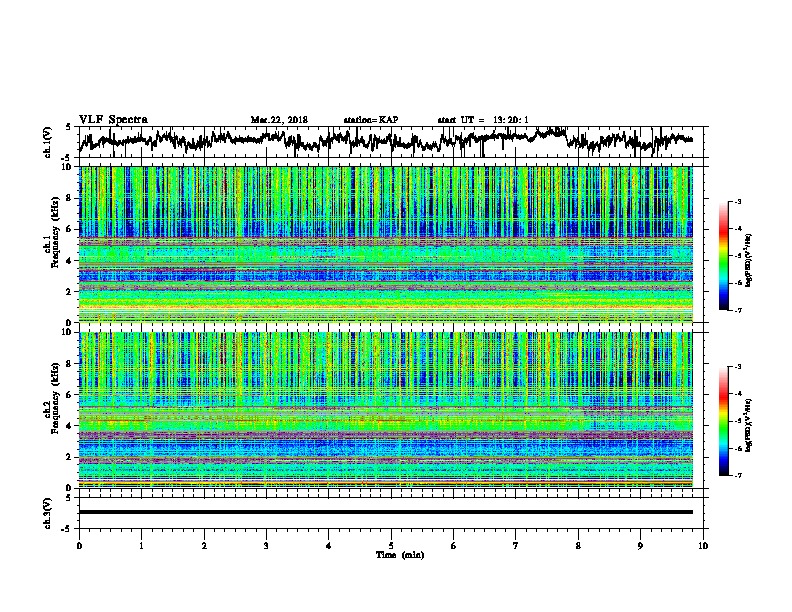Click the '-3' label on ch.1 colorbar
Image resolution: width=792 pixels, height=612 pixels.
click(x=737, y=202)
